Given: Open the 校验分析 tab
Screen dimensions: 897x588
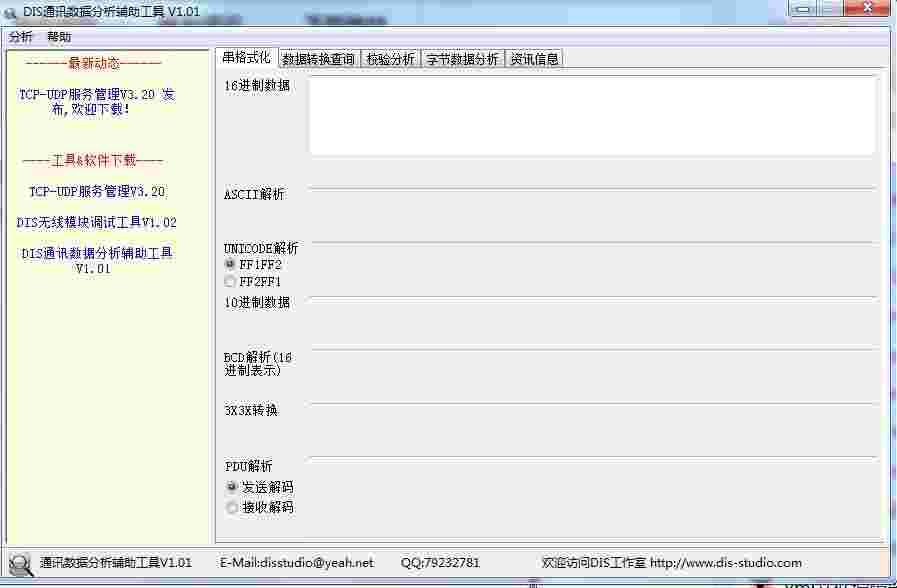Looking at the screenshot, I should pos(392,58).
